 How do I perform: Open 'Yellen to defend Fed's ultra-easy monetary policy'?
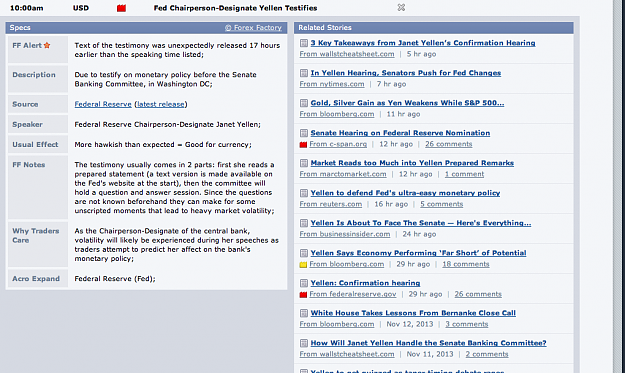[x=405, y=193]
